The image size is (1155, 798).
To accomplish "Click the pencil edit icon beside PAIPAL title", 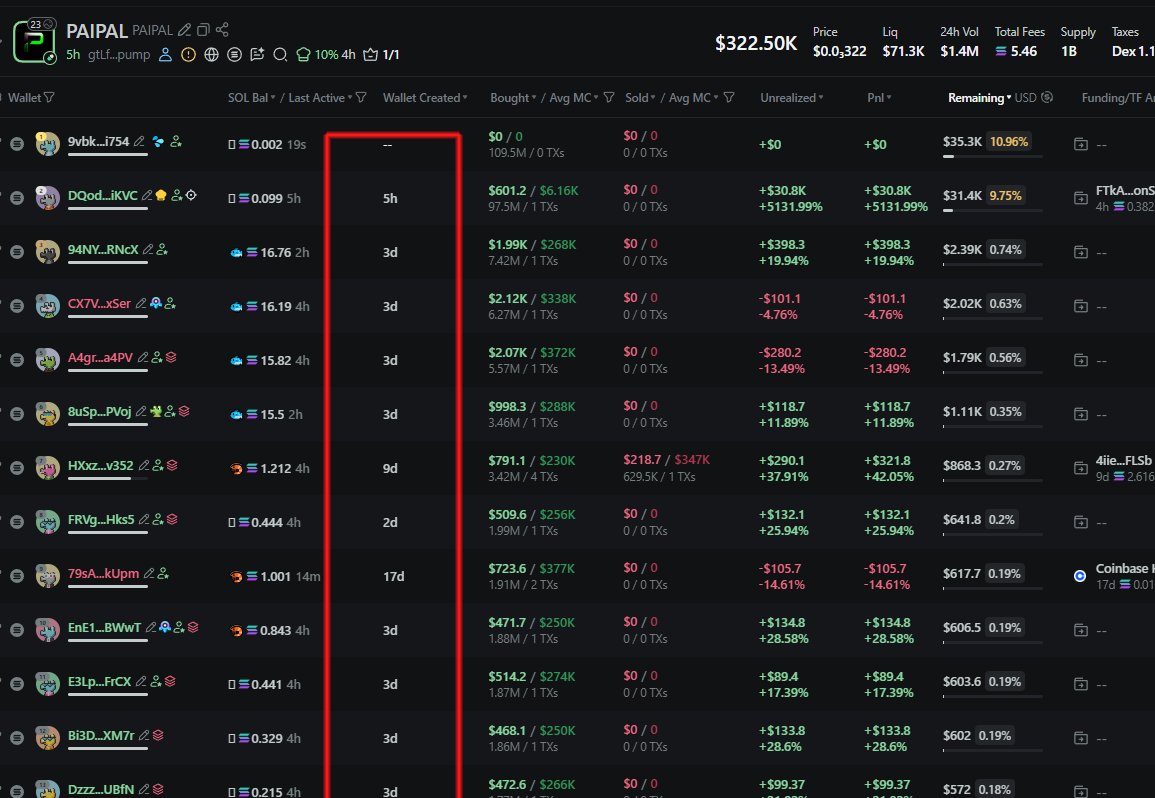I will (x=184, y=30).
